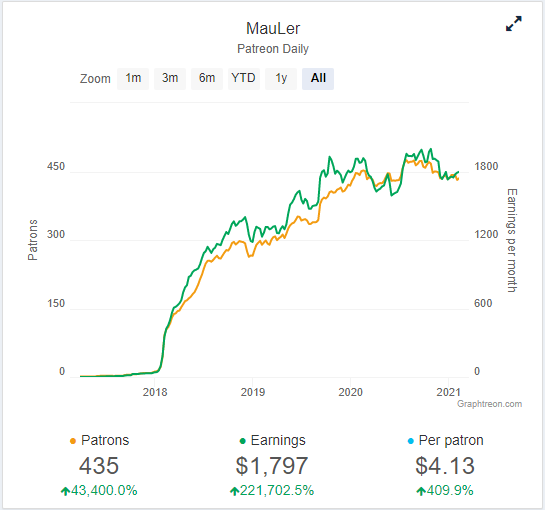This screenshot has height=510, width=545.
Task: Click the Patrons vertical axis title
Action: pyautogui.click(x=33, y=240)
